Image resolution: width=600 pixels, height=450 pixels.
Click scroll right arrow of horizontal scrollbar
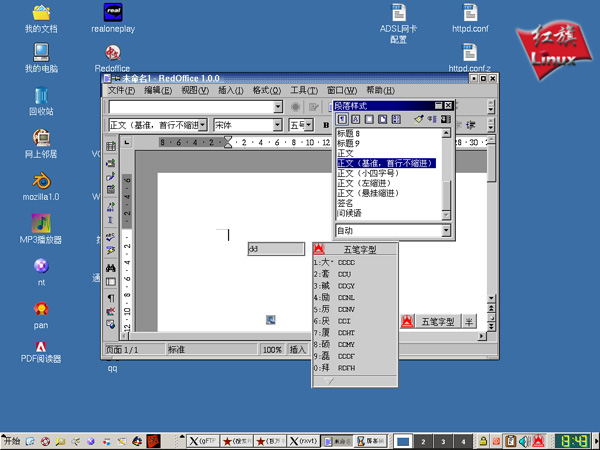(x=482, y=336)
